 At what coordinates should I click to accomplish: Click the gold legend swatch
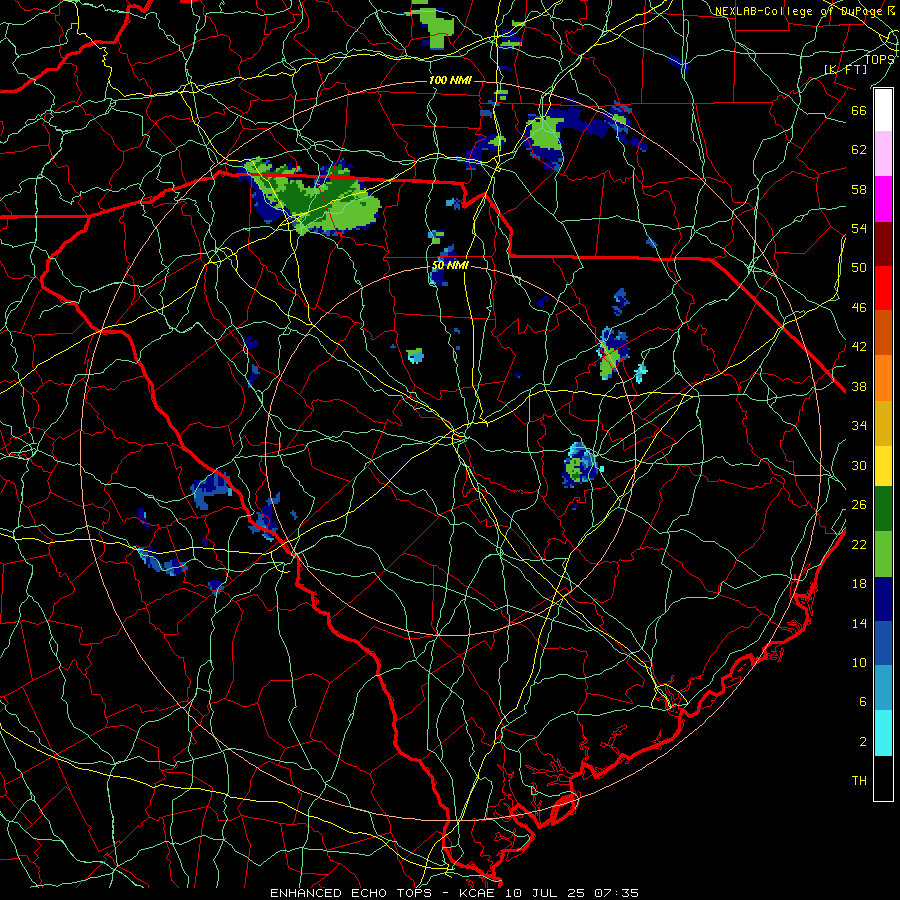[883, 423]
